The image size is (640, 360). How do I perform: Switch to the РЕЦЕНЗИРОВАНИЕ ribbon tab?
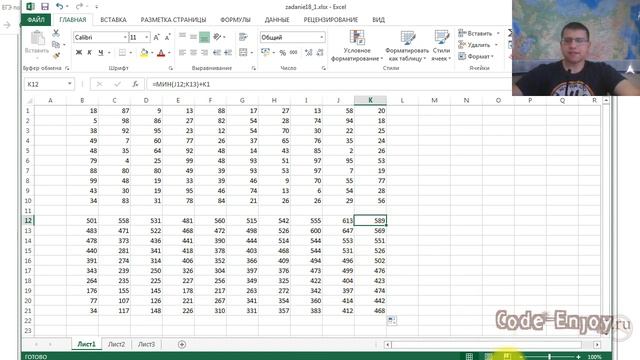pos(331,20)
